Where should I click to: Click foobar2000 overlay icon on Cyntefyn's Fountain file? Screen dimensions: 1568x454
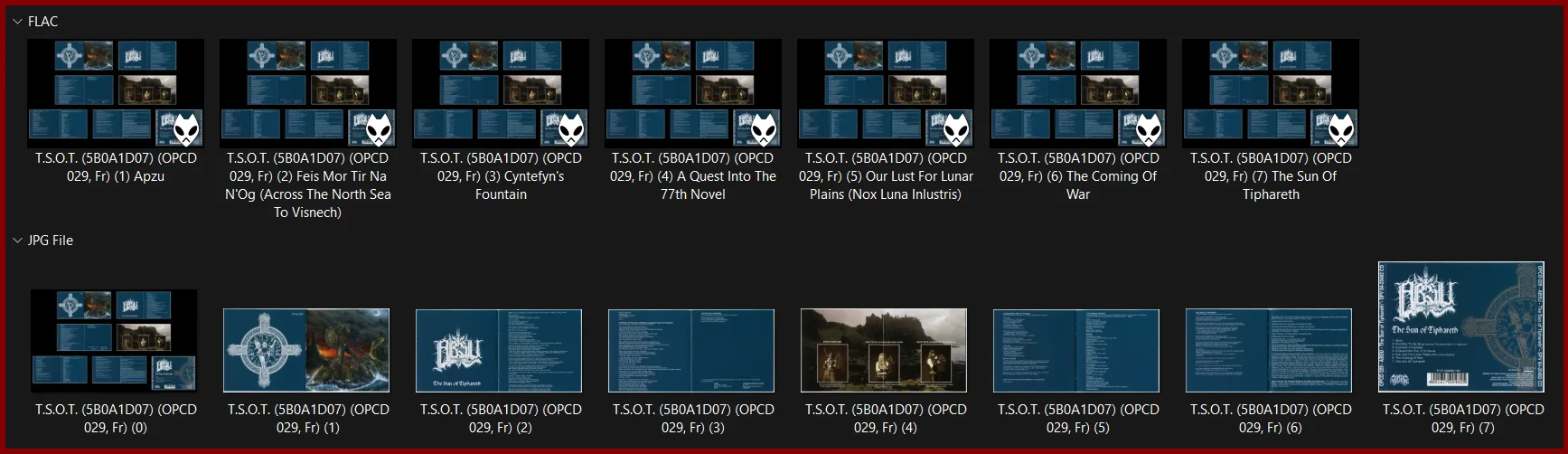point(571,130)
